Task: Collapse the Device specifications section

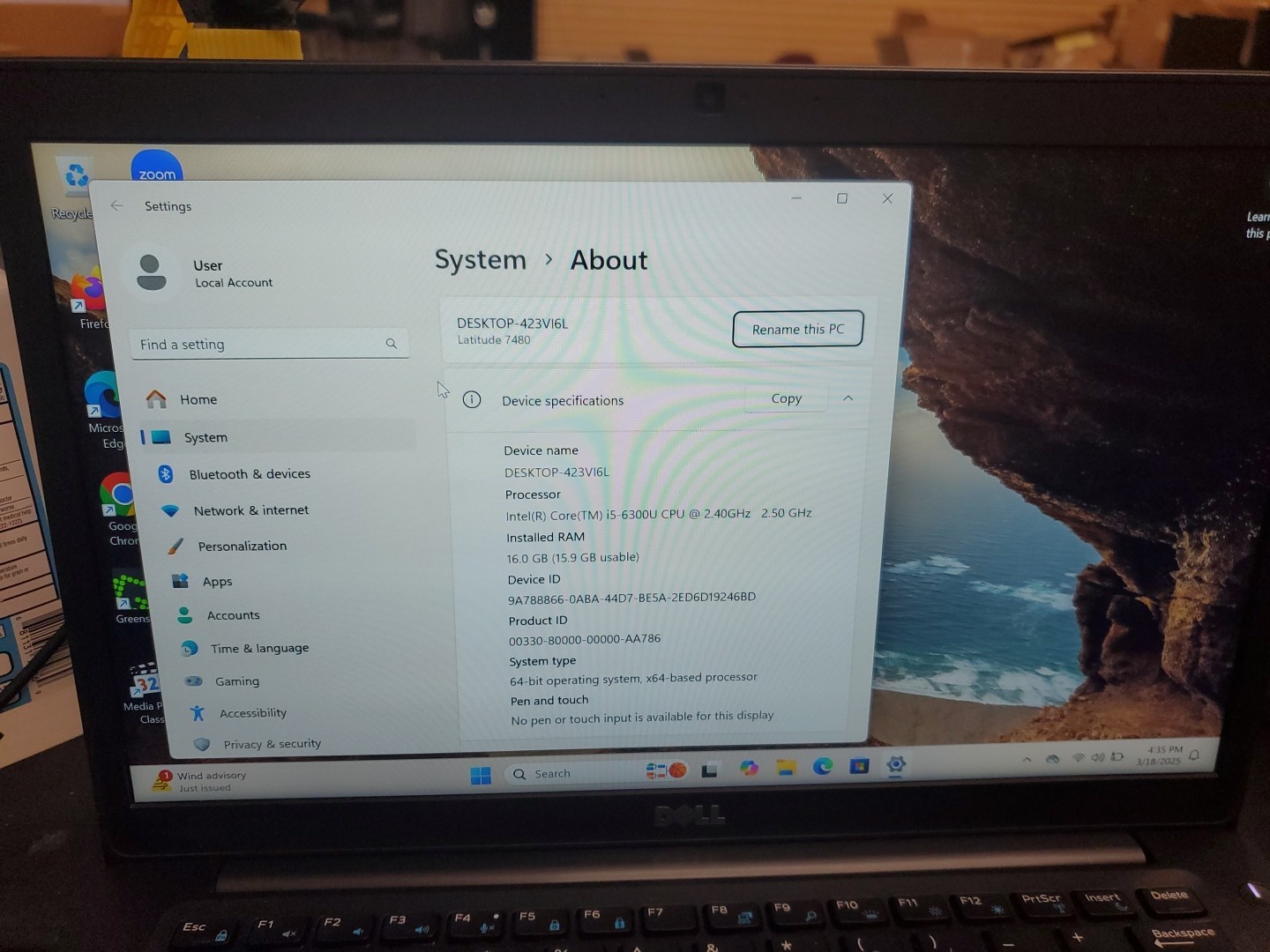Action: coord(848,398)
